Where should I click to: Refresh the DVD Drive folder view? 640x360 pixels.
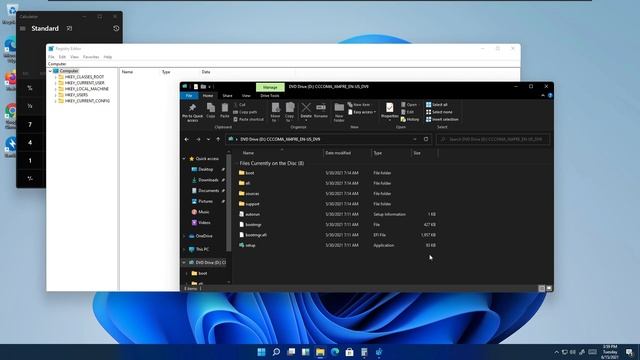tap(426, 139)
